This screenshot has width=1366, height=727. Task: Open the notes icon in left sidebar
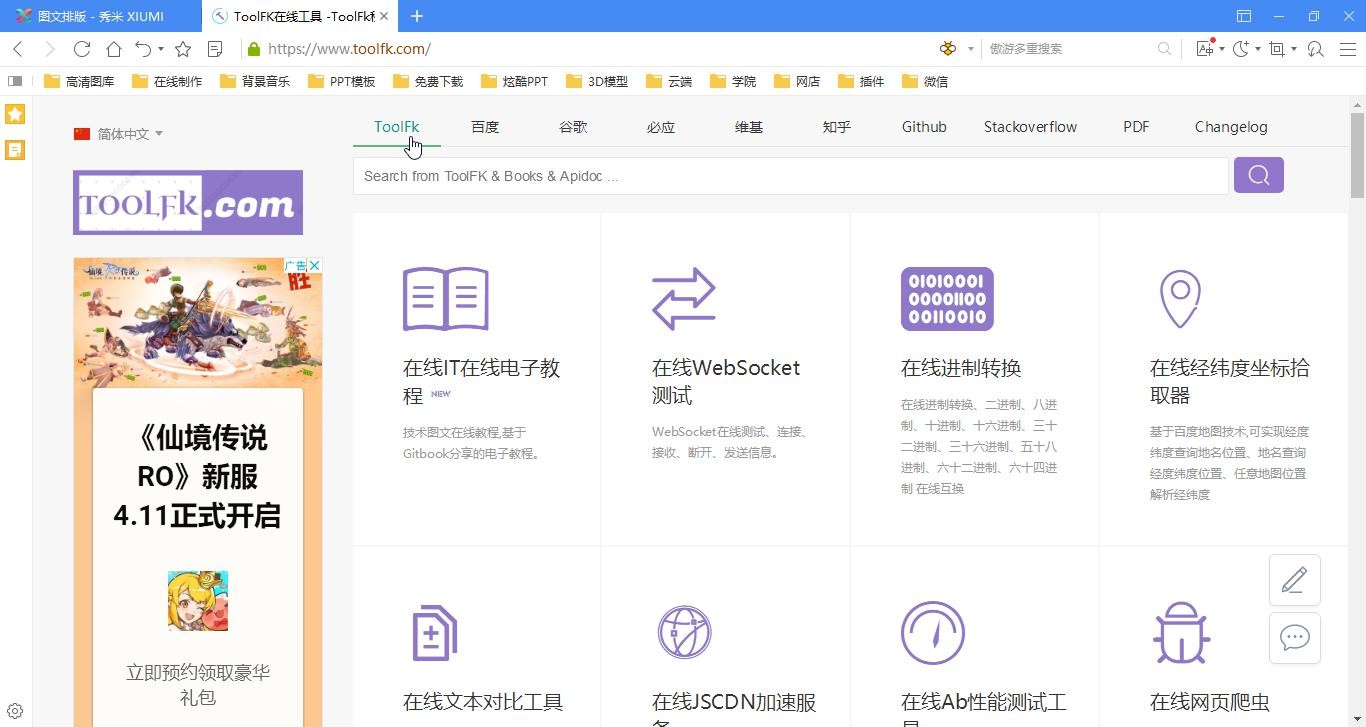(x=15, y=150)
